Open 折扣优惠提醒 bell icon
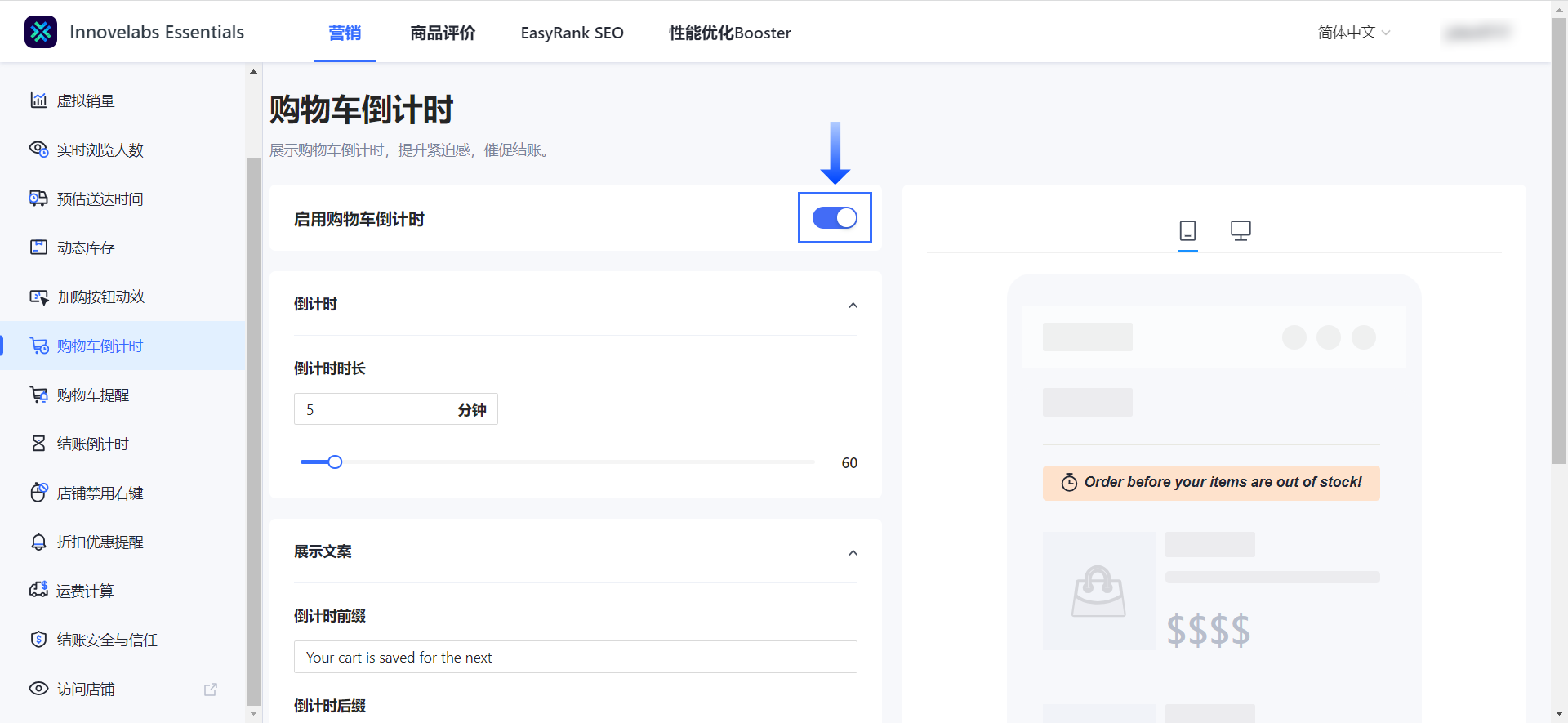Image resolution: width=1568 pixels, height=723 pixels. point(38,542)
